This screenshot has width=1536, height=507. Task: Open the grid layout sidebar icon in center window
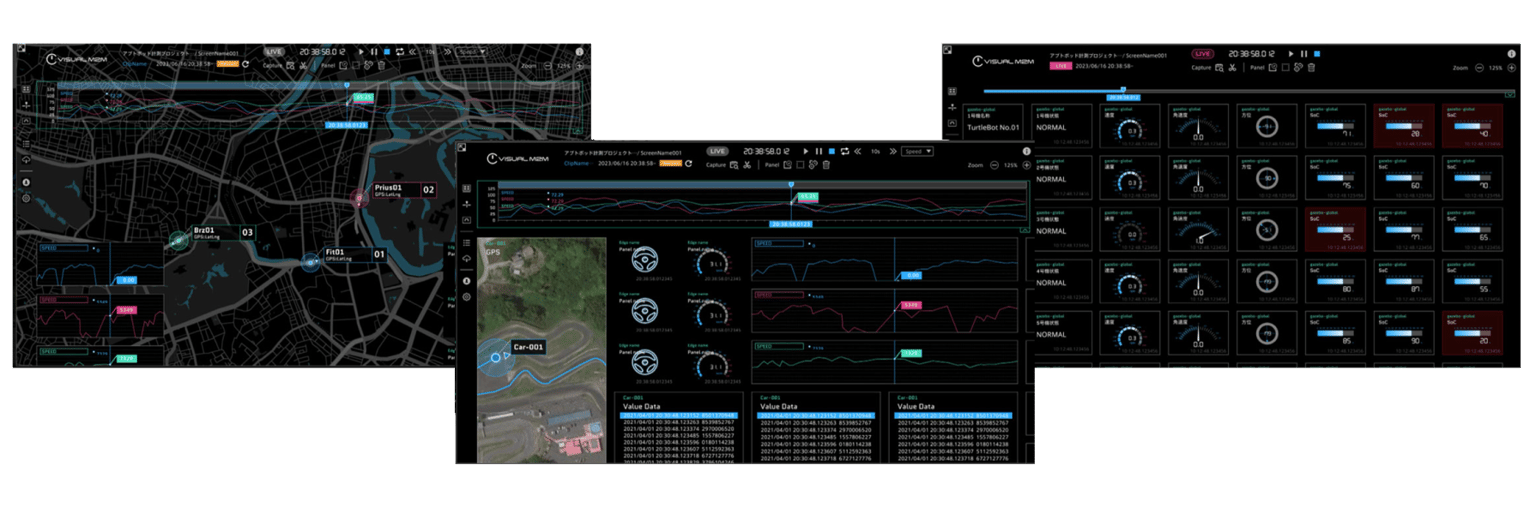tap(467, 188)
